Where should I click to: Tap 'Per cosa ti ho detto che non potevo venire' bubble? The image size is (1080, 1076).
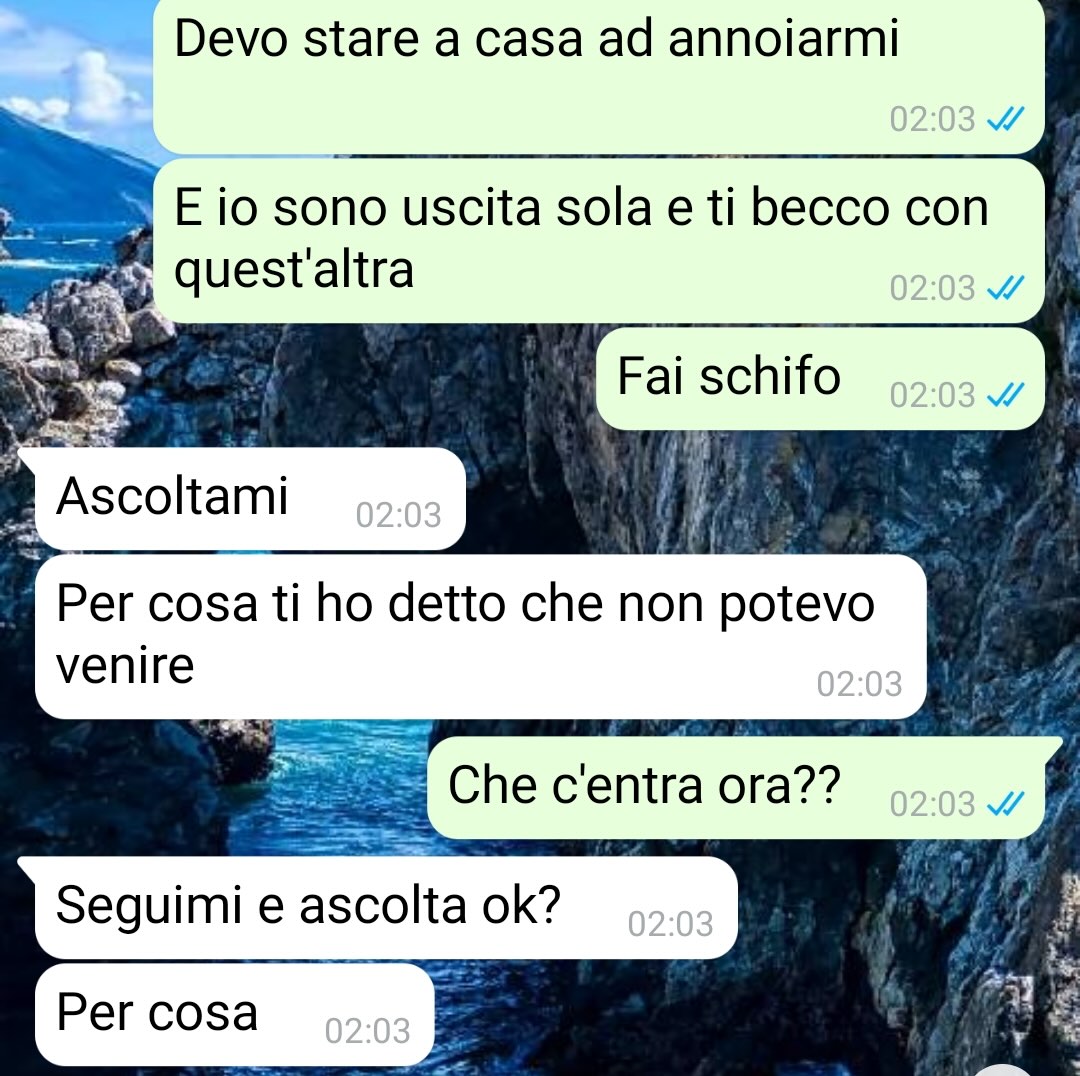tap(481, 637)
